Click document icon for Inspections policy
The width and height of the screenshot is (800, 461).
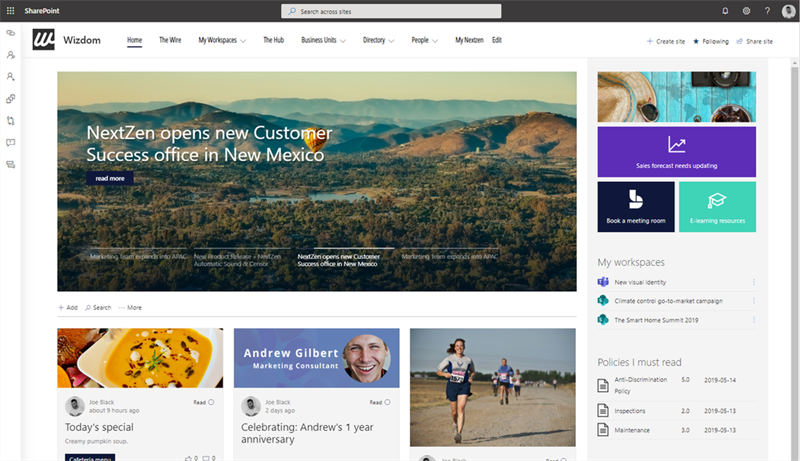click(603, 410)
